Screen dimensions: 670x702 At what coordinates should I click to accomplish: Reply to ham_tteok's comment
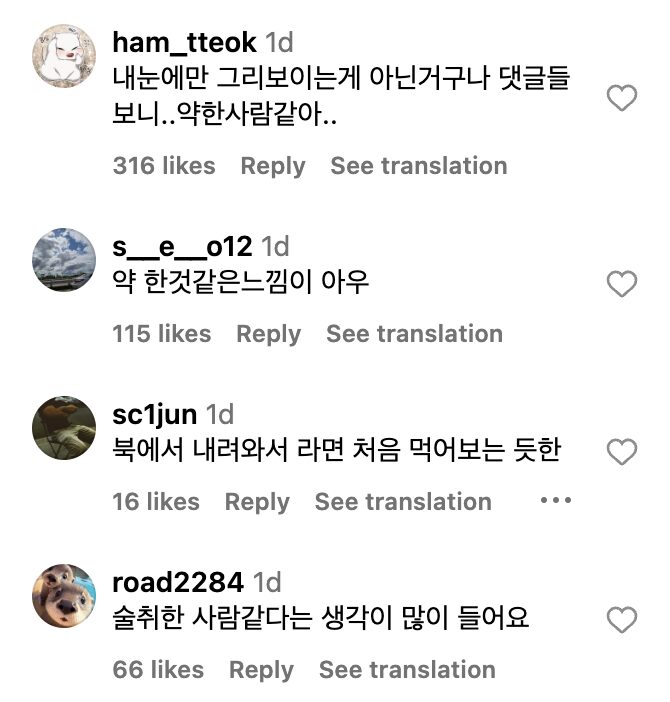click(x=273, y=166)
